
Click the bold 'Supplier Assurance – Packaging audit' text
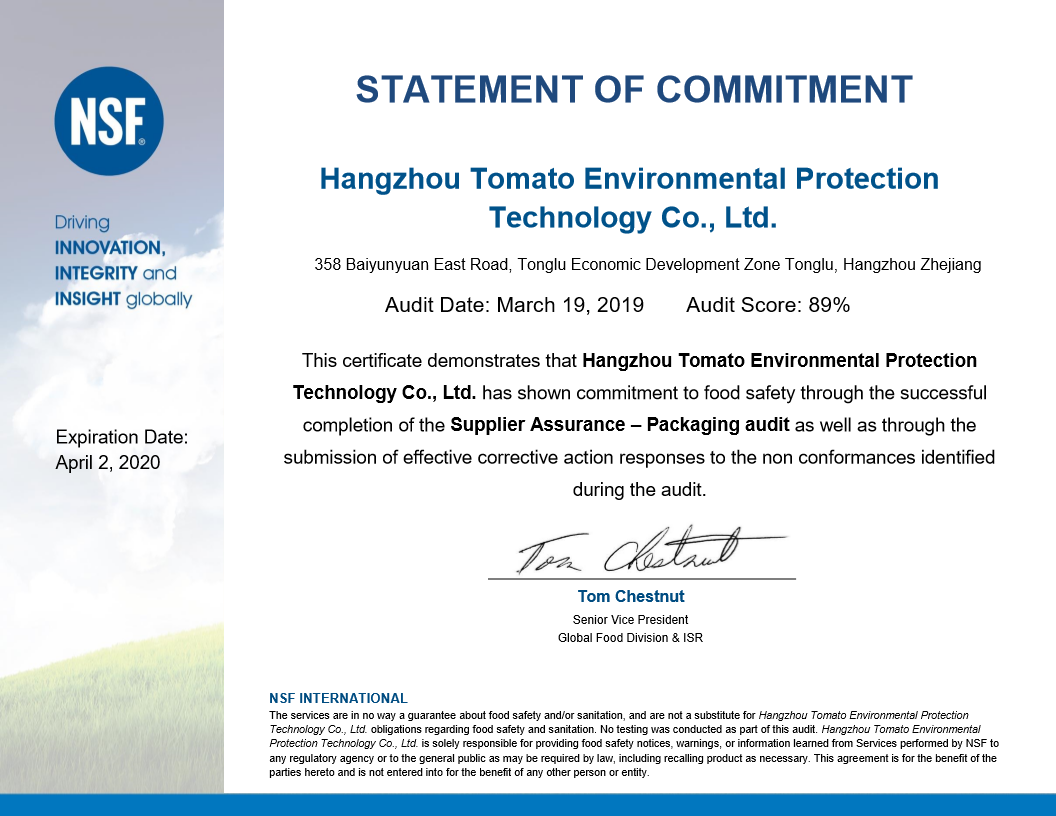click(620, 425)
